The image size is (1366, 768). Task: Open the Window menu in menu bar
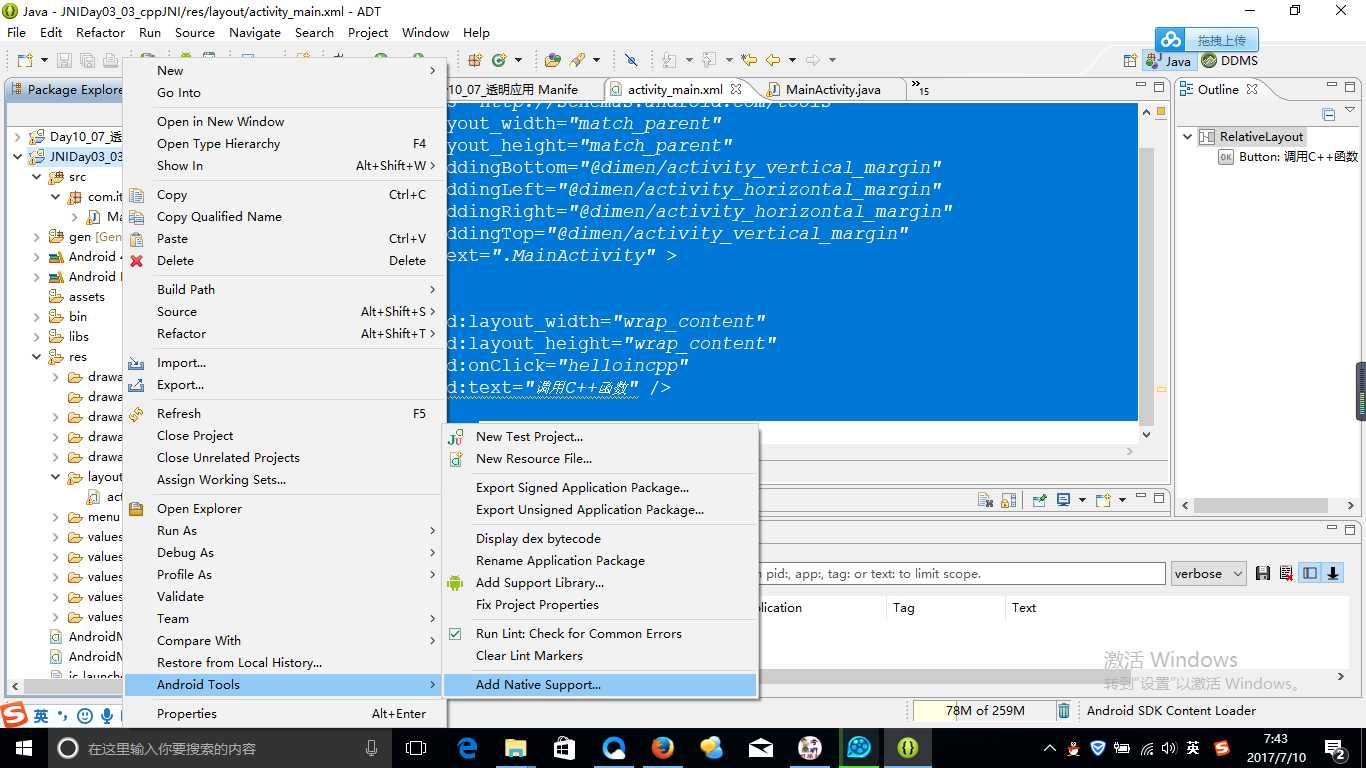(x=425, y=32)
